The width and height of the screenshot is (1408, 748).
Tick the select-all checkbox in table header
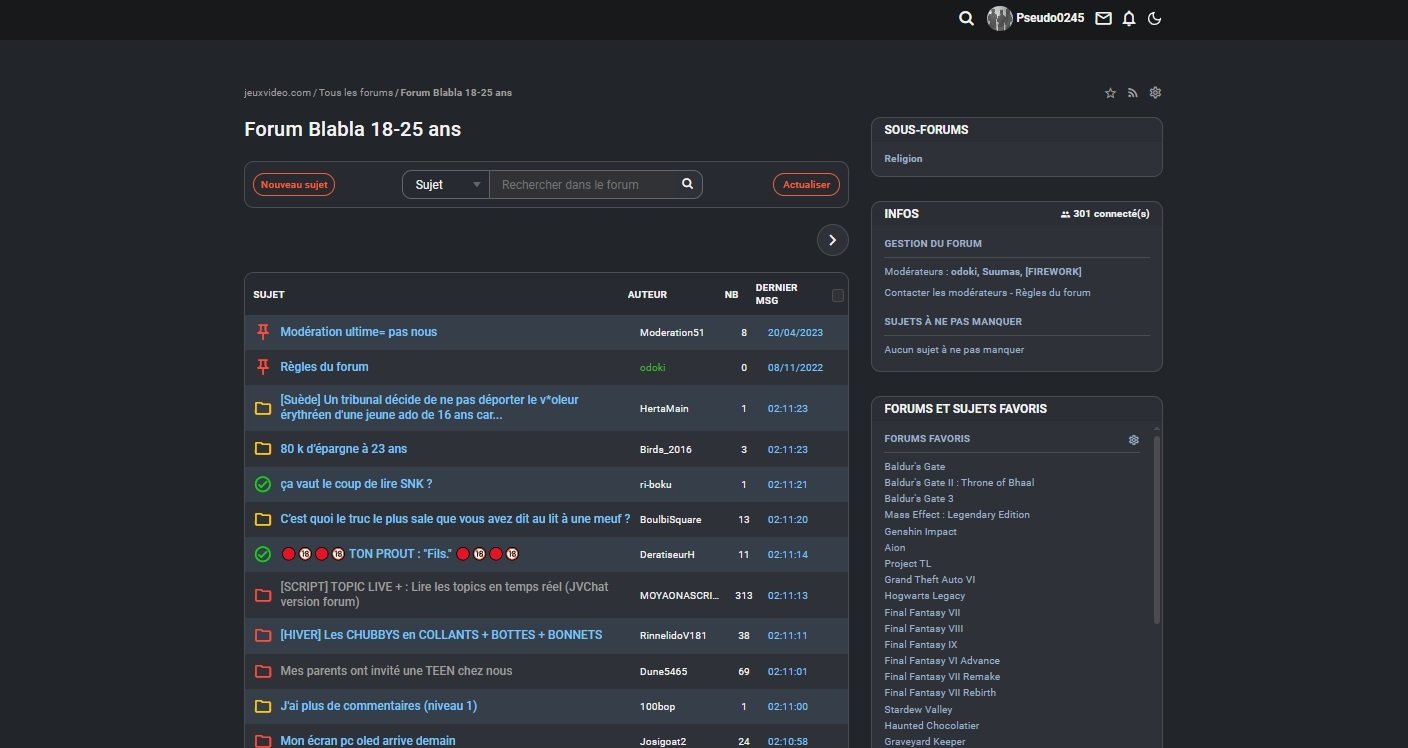[x=838, y=295]
